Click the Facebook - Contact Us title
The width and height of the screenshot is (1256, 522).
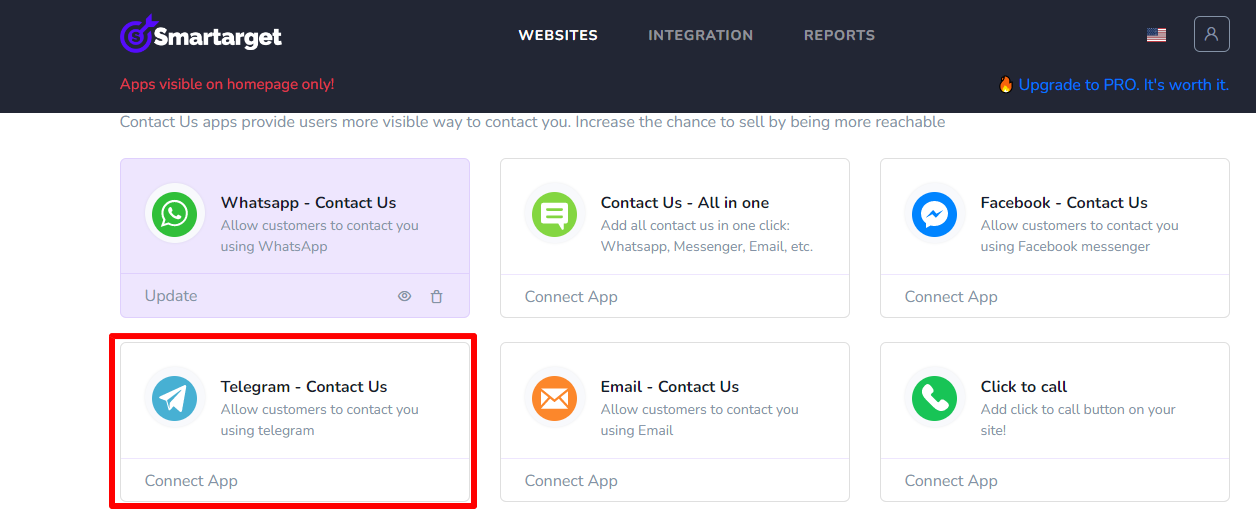point(1064,203)
